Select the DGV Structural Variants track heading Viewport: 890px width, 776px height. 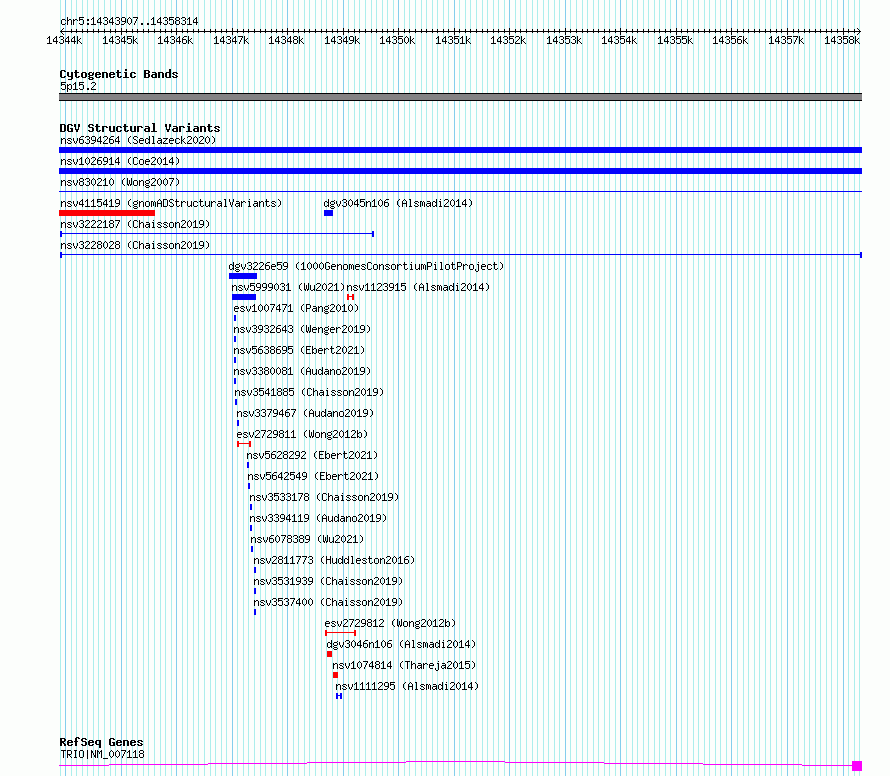[140, 128]
